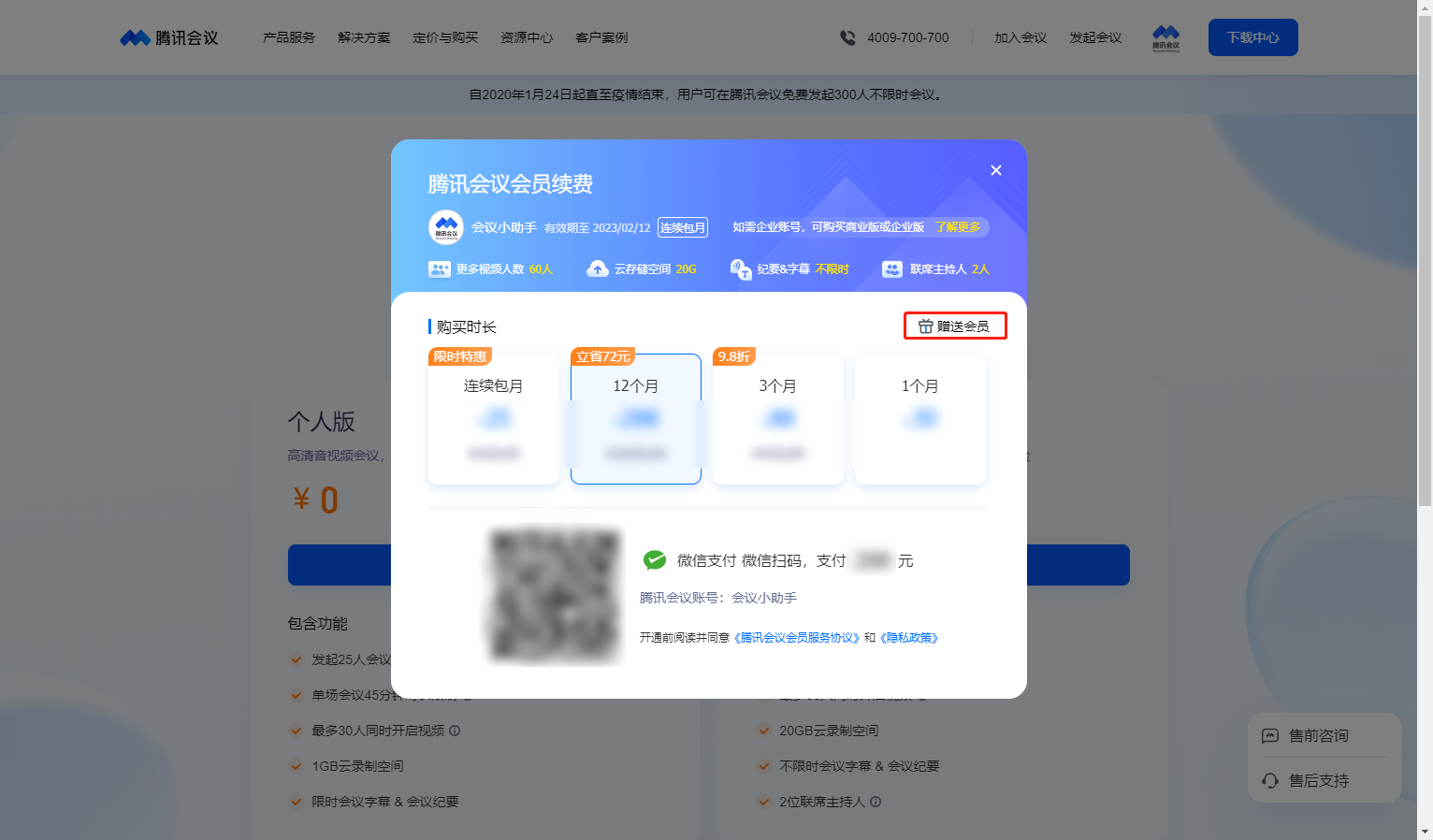Screen dimensions: 1433x840
Task: Close the 腾讯会议会员续费 dialog
Action: tap(996, 170)
